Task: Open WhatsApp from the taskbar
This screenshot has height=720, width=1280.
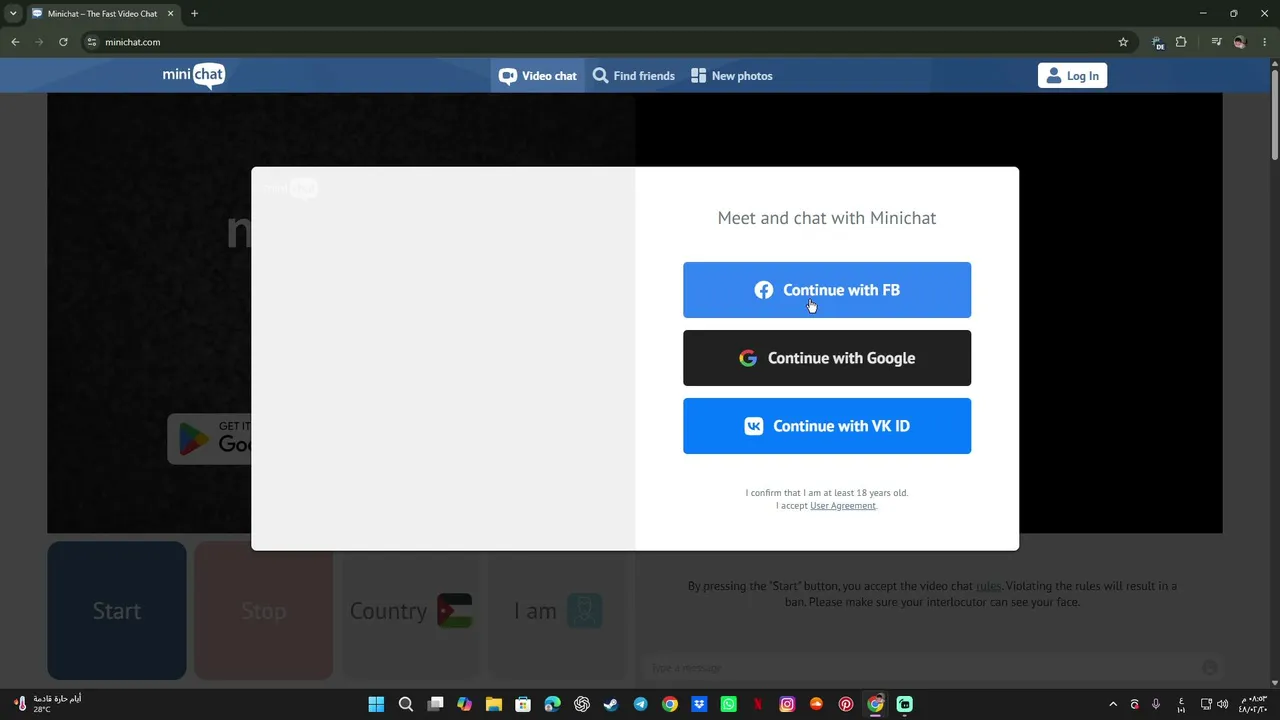Action: pyautogui.click(x=728, y=704)
